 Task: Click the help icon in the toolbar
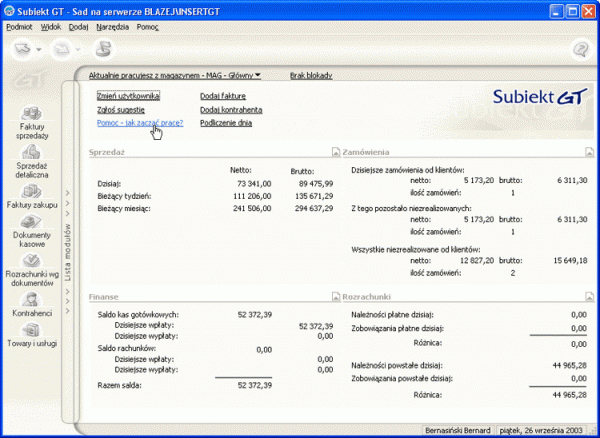point(579,49)
